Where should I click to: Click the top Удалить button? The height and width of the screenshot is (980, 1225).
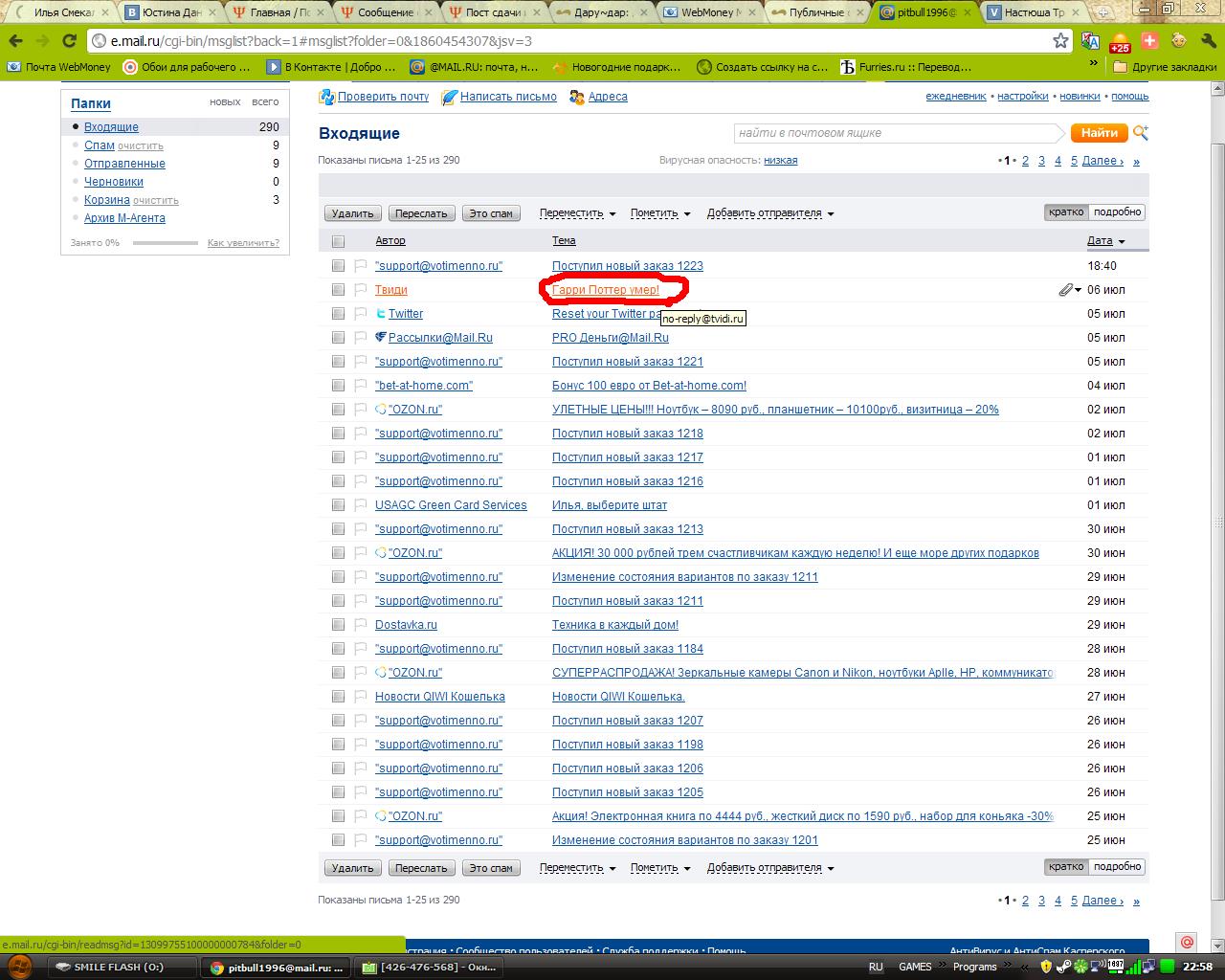coord(353,213)
